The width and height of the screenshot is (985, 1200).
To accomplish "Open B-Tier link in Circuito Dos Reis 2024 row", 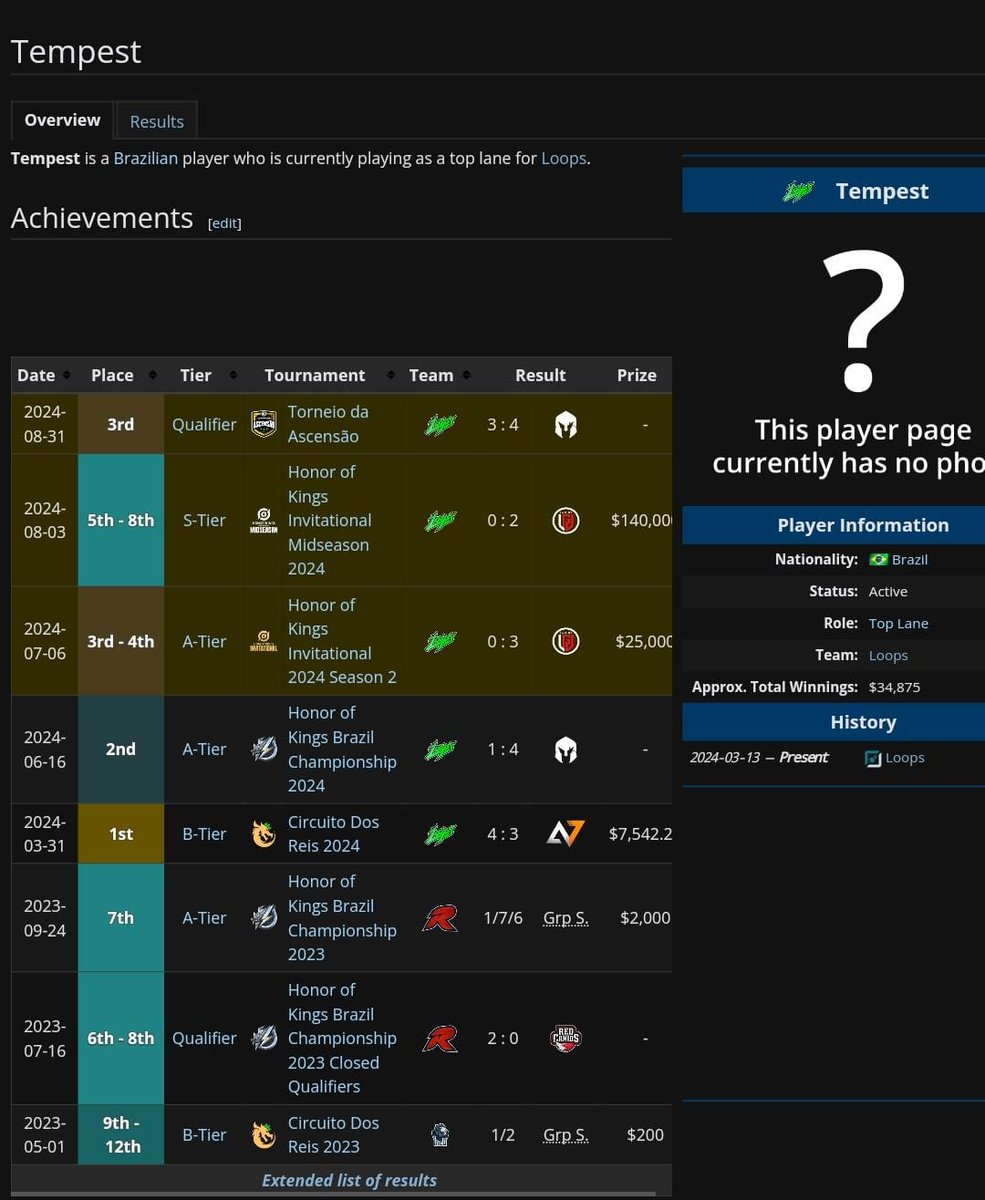I will [x=204, y=833].
